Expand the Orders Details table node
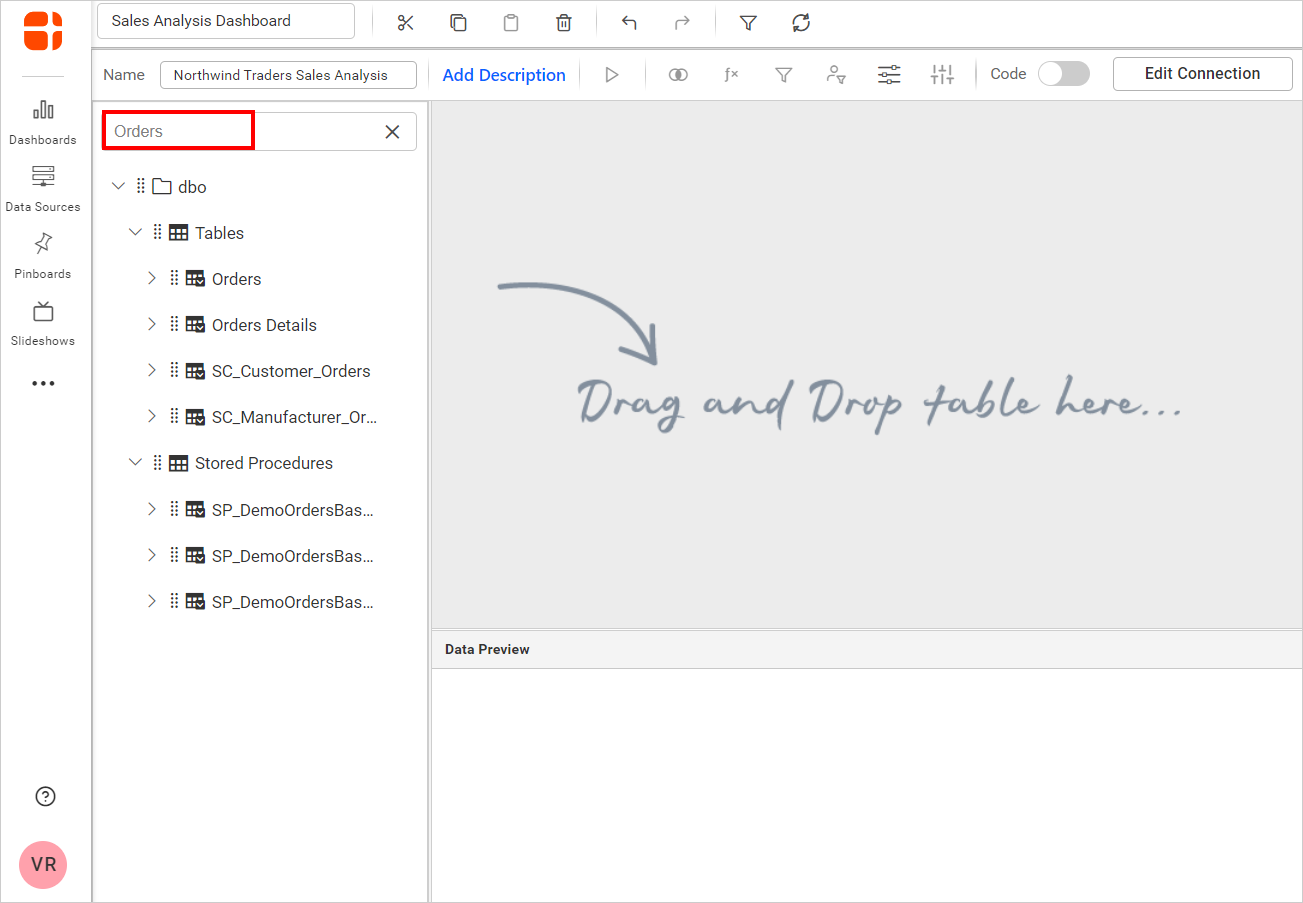1303x903 pixels. tap(152, 324)
